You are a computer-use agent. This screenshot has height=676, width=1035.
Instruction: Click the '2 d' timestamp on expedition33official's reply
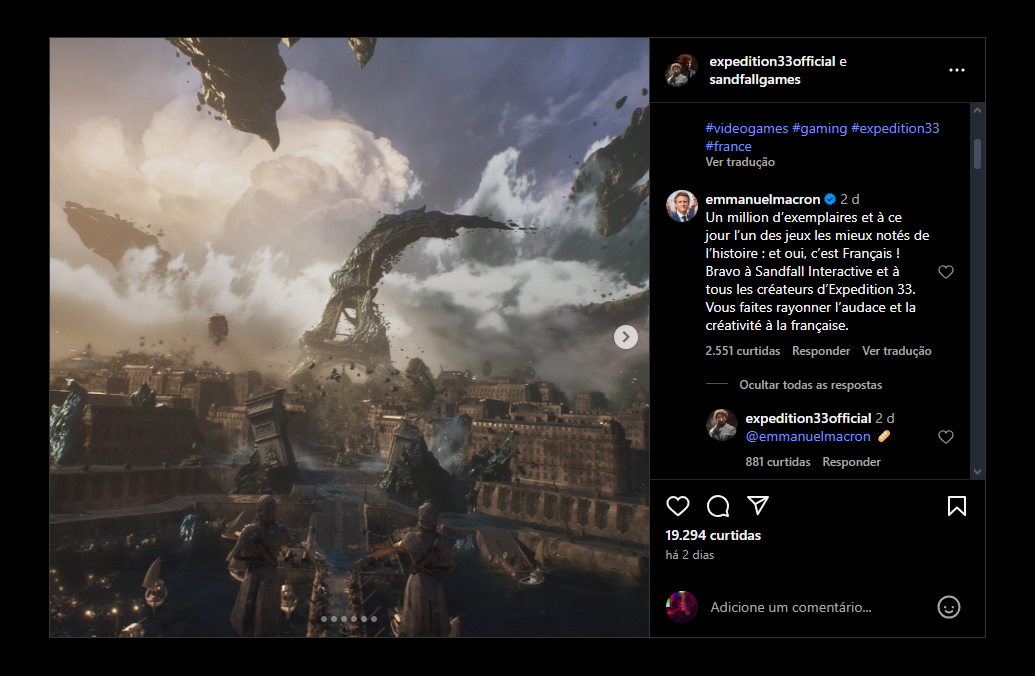(885, 419)
